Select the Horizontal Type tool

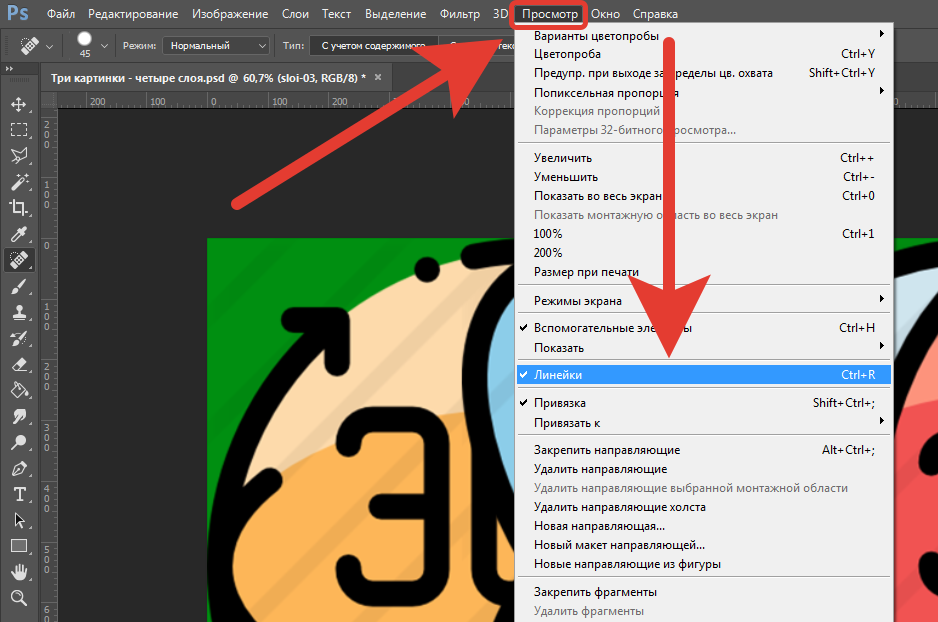[19, 495]
